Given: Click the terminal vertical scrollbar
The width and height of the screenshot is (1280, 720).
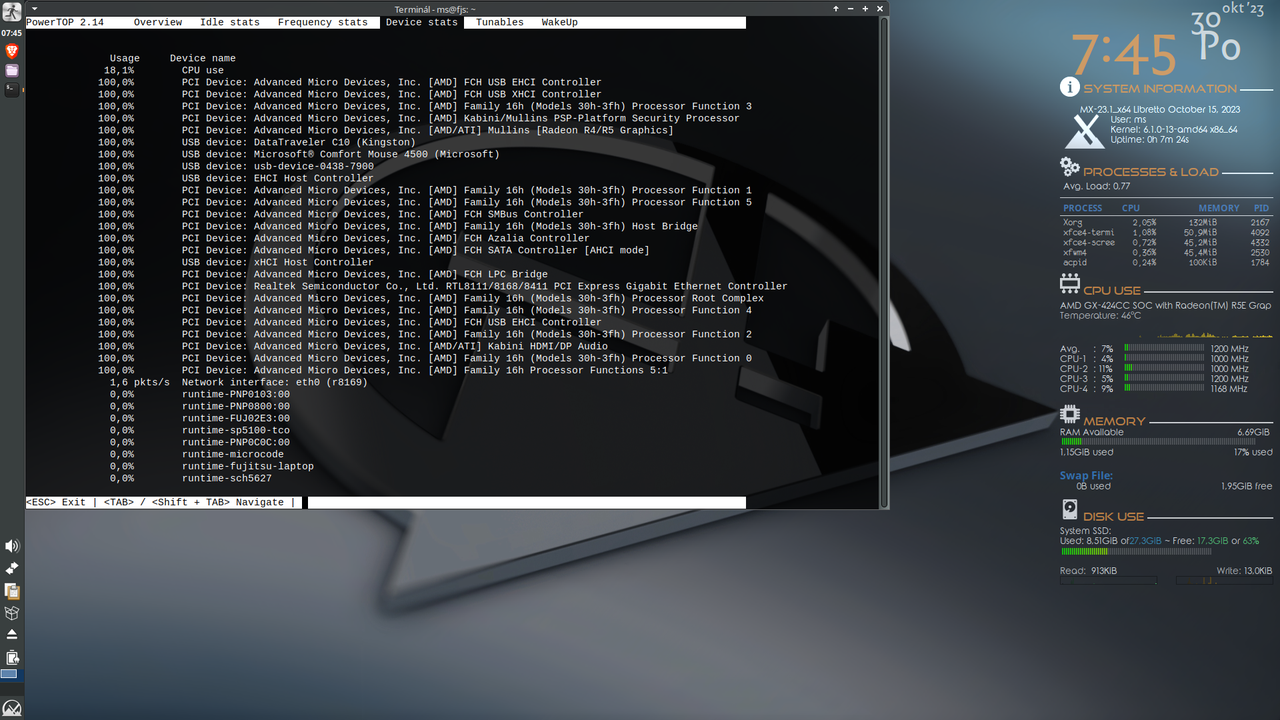Looking at the screenshot, I should tap(883, 262).
